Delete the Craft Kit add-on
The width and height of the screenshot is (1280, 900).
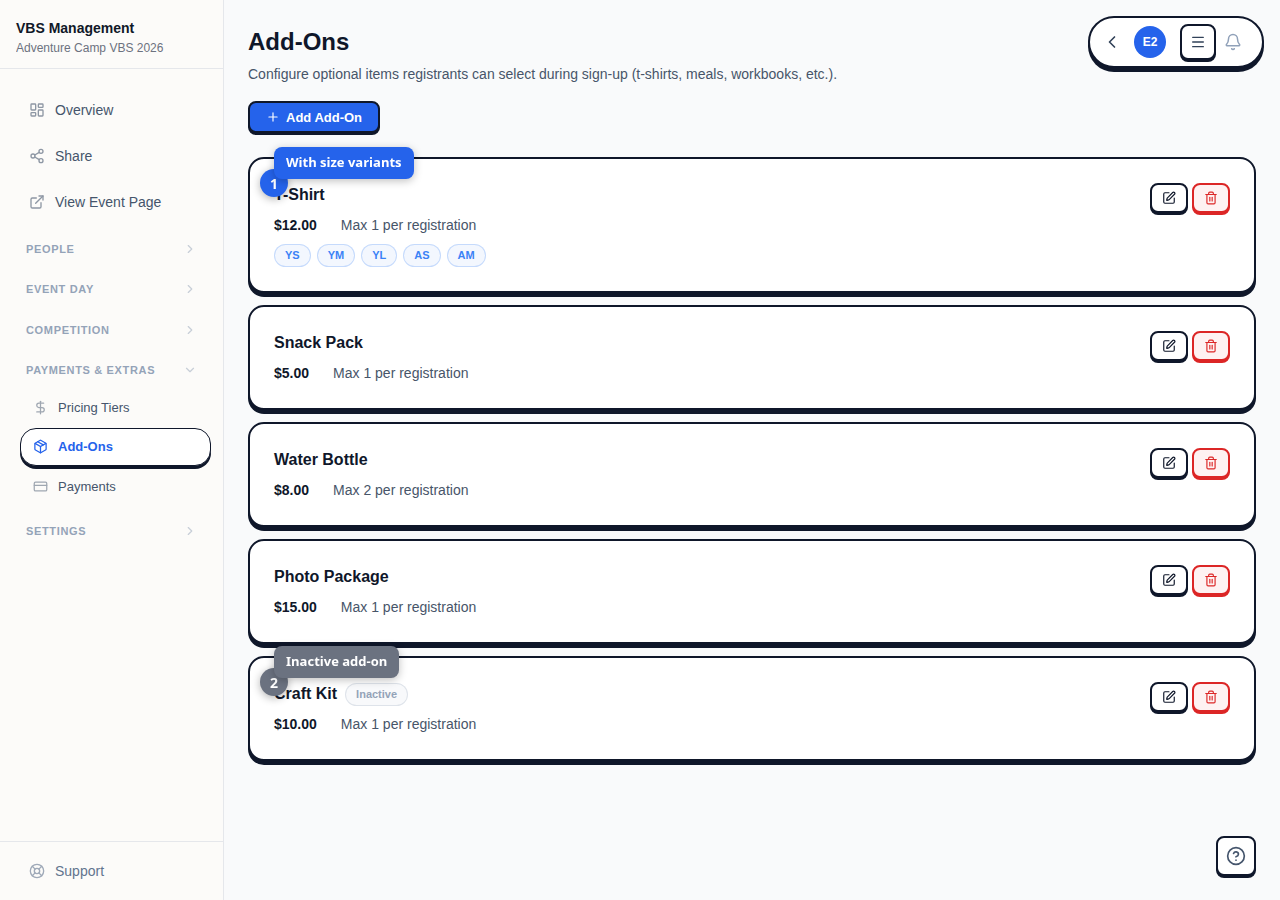1210,697
